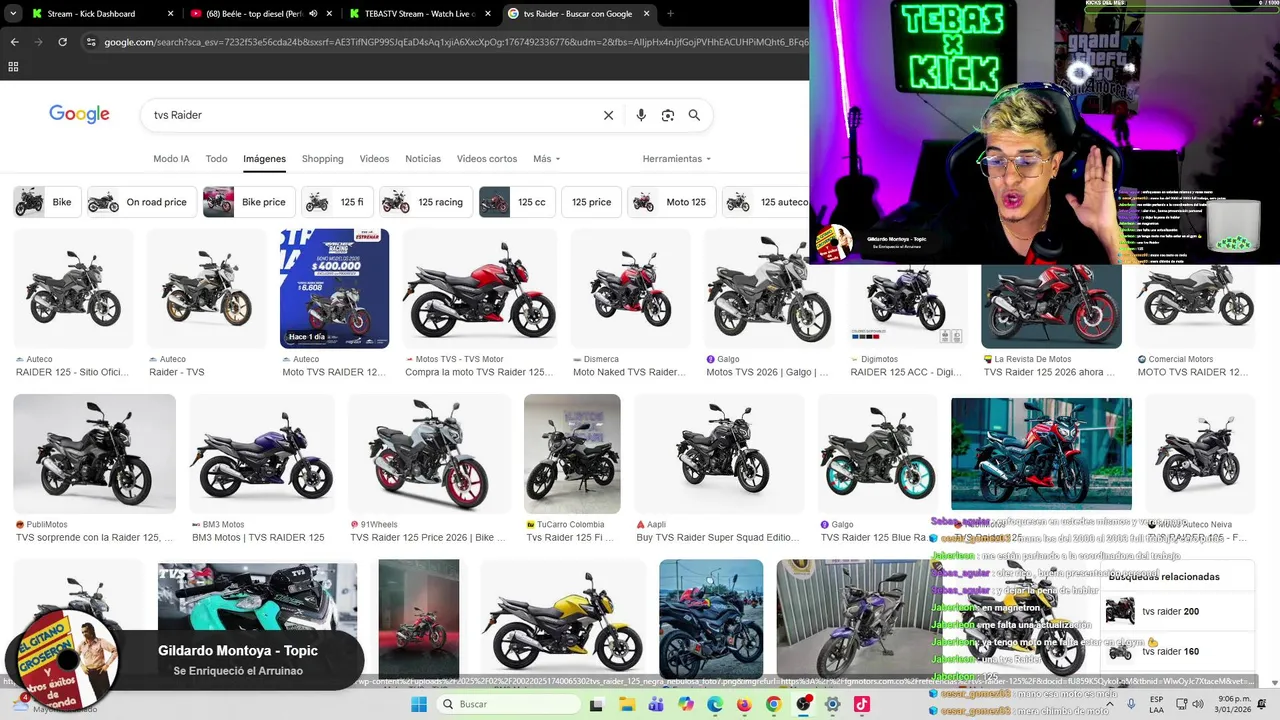Open Firefox from the taskbar
Screen dimensions: 1280x720
744,704
